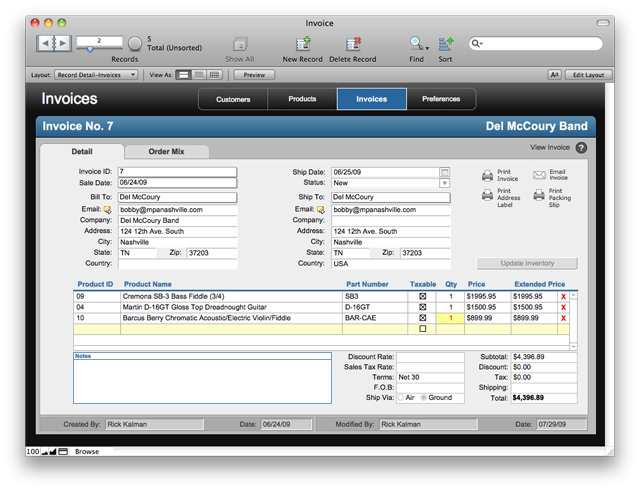Click the Delete Record toolbar icon
This screenshot has height=491, width=640.
tap(353, 44)
